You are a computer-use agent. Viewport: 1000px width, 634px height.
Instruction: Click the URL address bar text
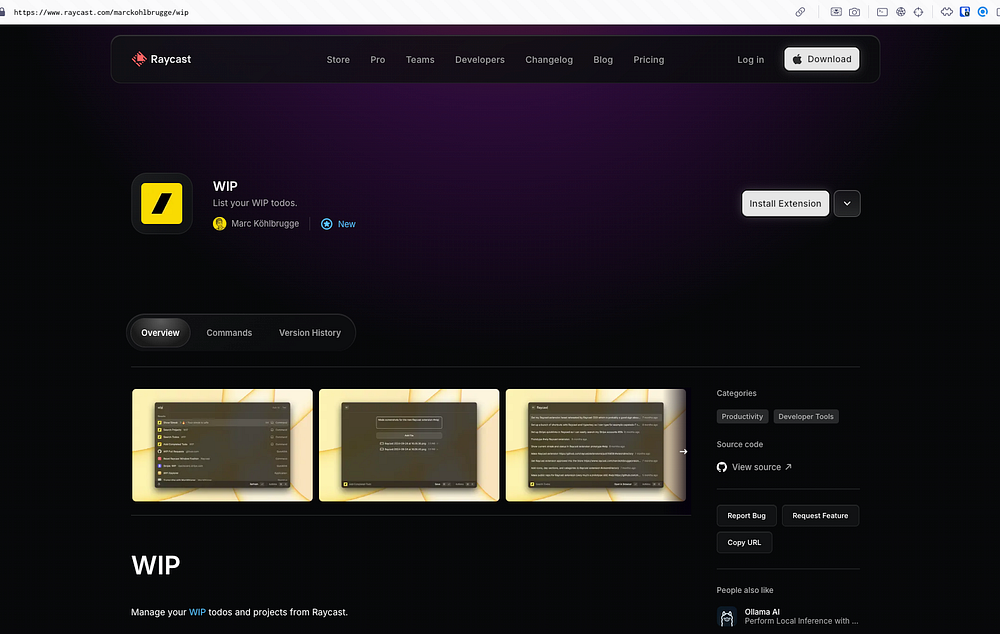tap(101, 12)
